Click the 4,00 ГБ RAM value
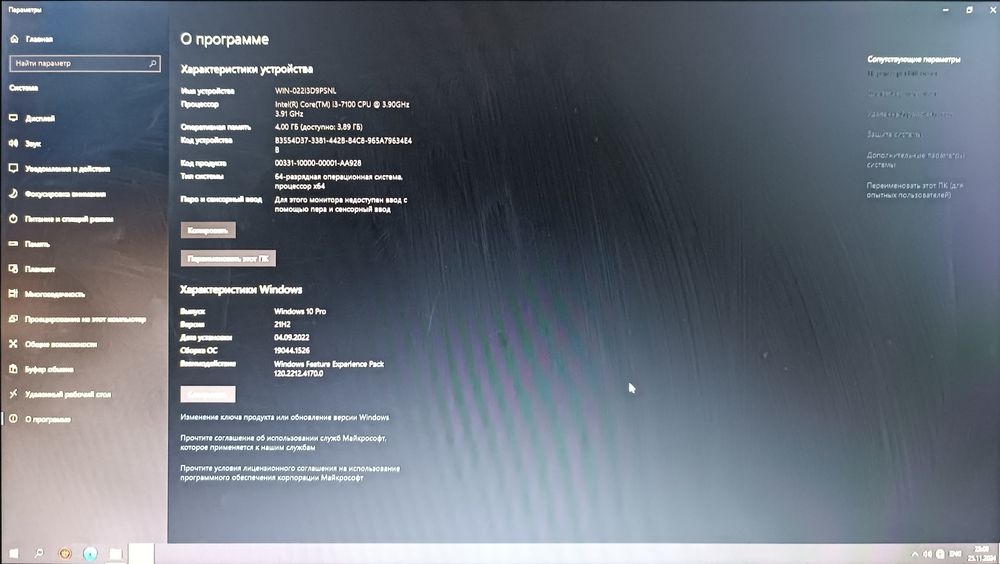This screenshot has height=564, width=1000. coord(318,127)
